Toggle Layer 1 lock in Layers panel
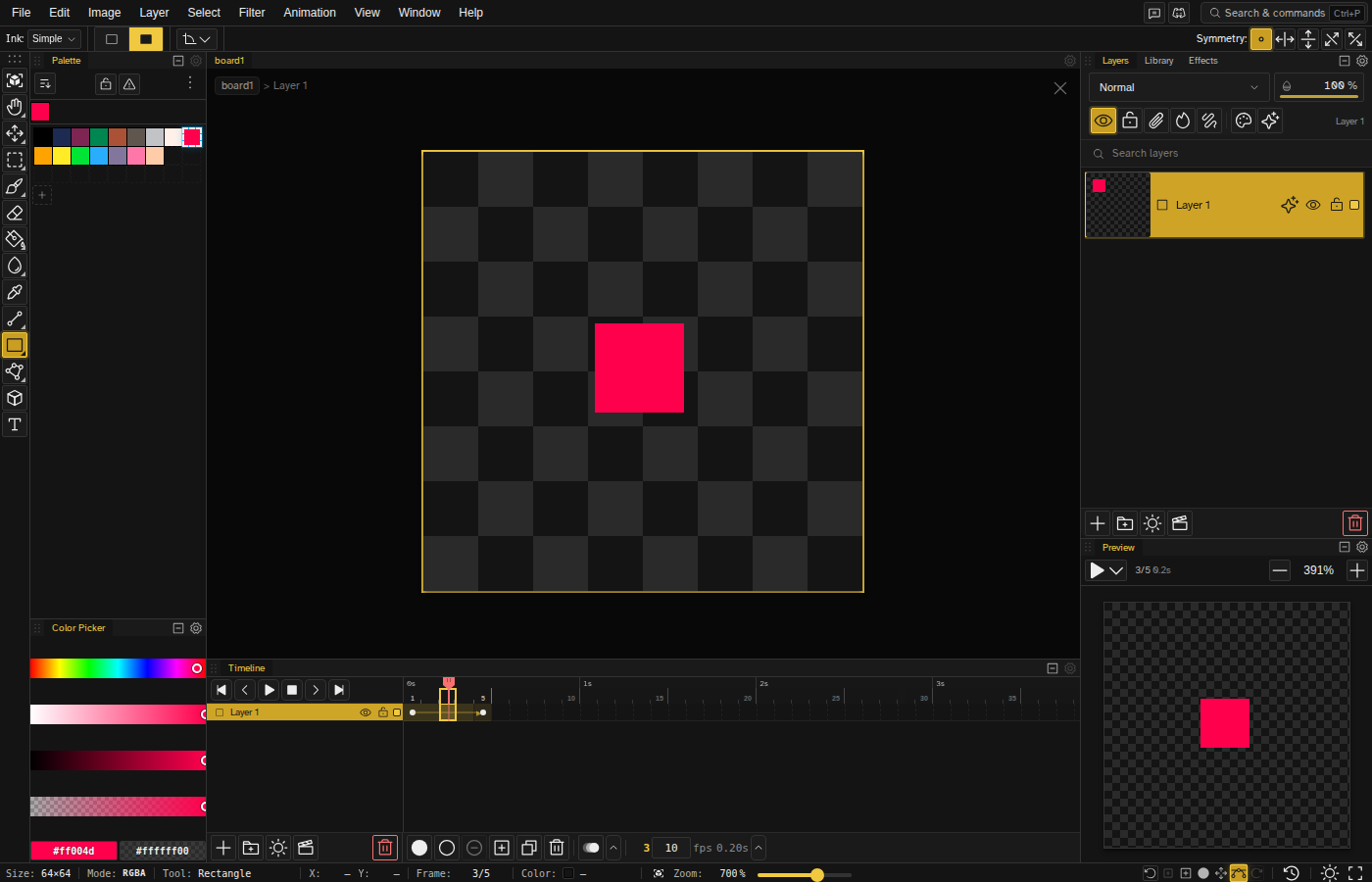 [1336, 205]
